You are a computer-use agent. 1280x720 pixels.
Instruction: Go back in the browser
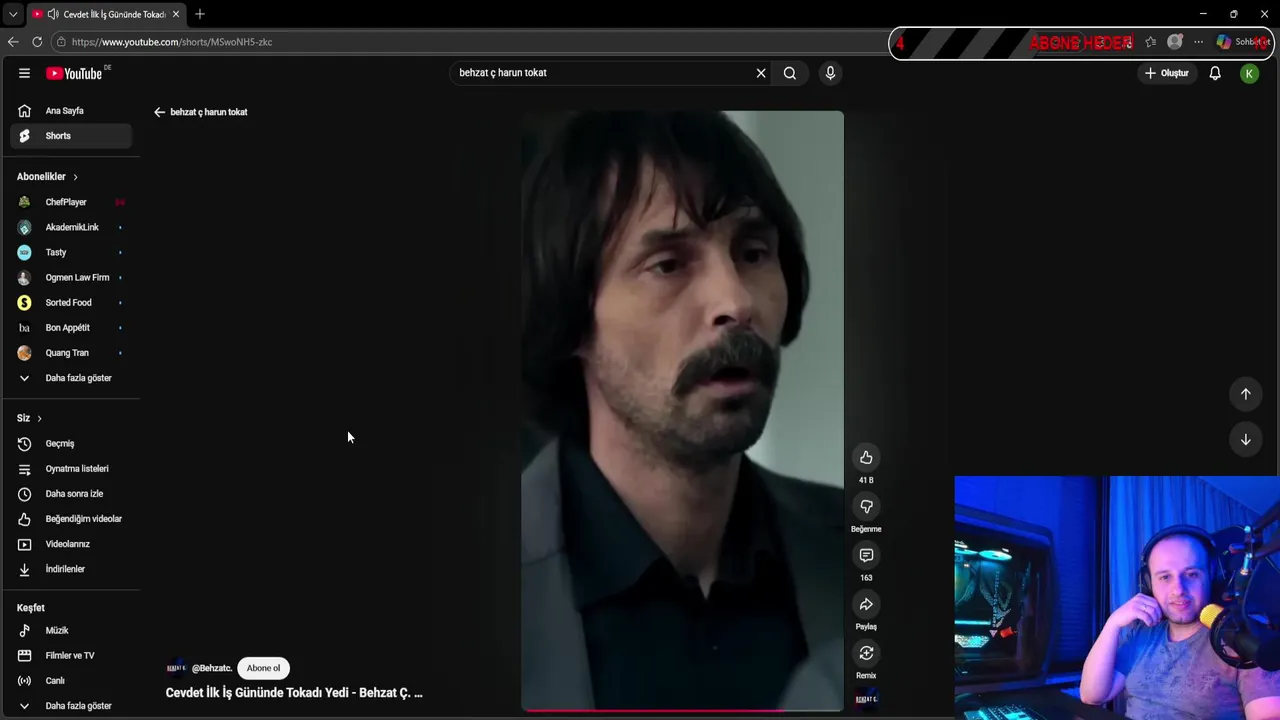click(x=12, y=42)
